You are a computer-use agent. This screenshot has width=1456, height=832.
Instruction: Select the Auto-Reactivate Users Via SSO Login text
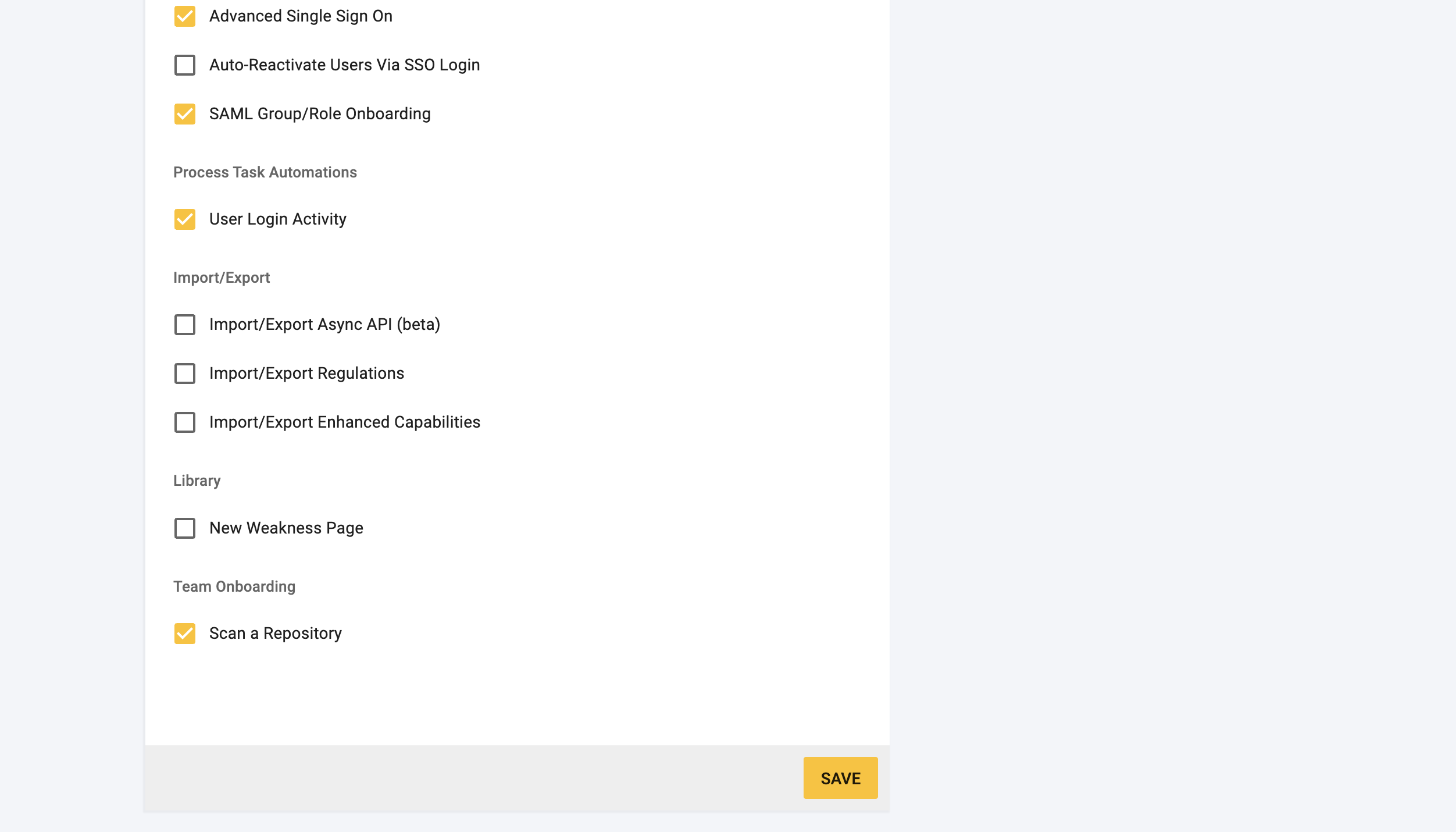pyautogui.click(x=344, y=65)
